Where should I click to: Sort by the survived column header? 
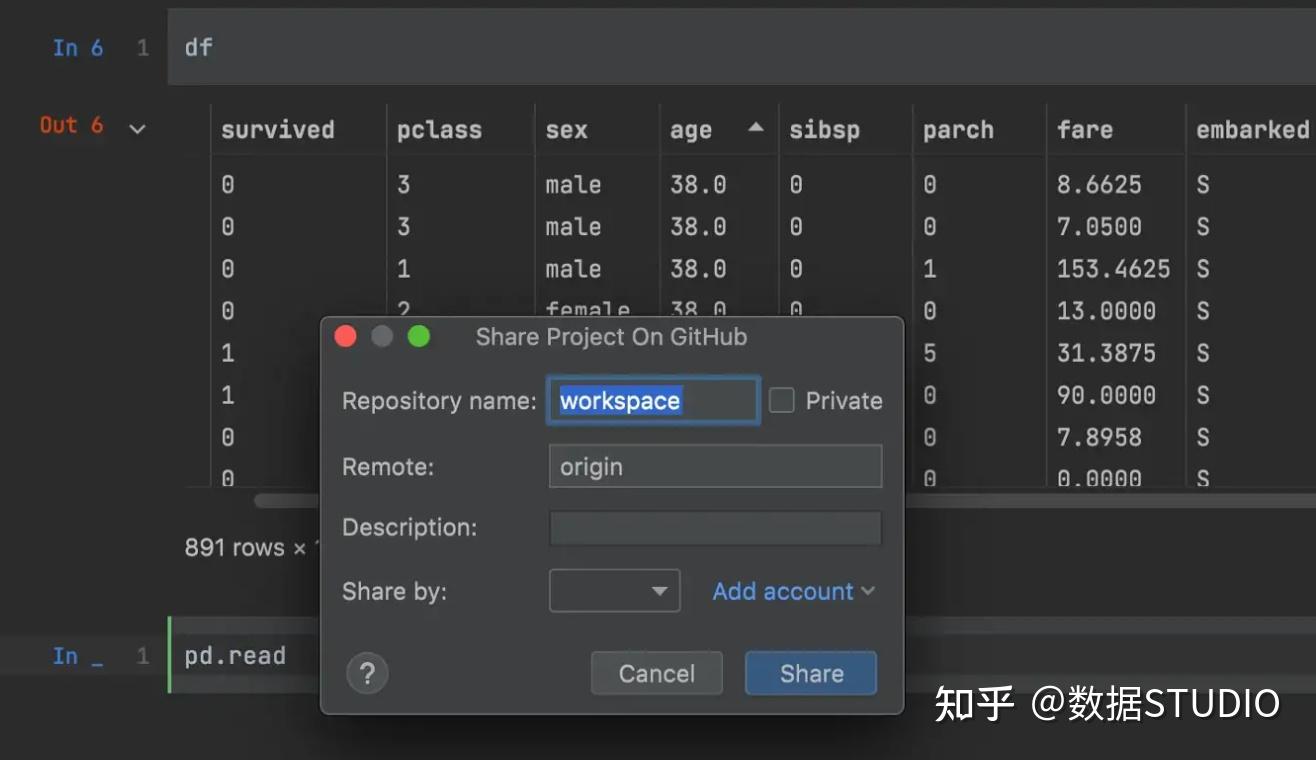click(278, 128)
